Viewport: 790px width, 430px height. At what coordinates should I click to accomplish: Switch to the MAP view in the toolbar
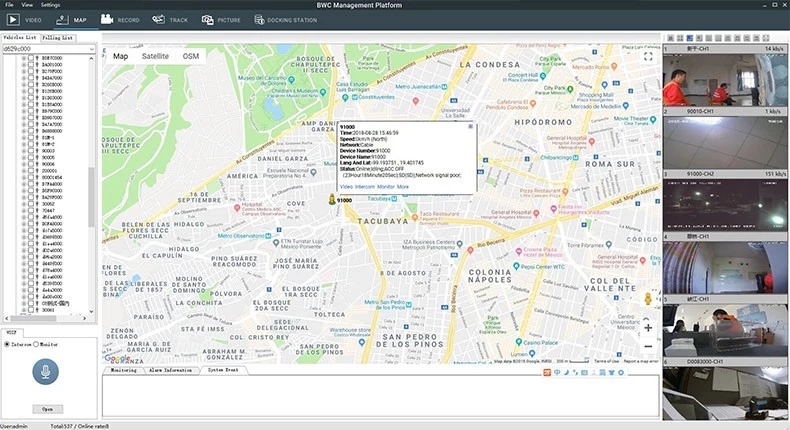[71, 20]
